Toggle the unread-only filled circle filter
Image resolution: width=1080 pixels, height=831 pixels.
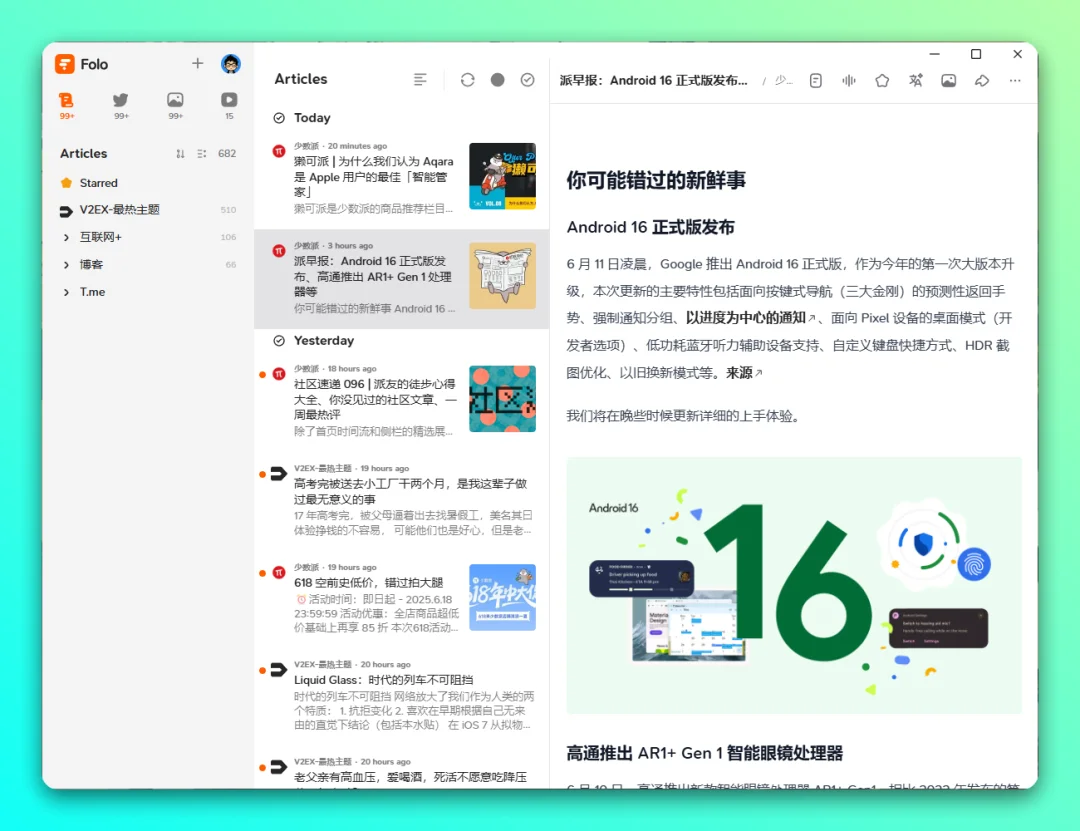point(497,80)
